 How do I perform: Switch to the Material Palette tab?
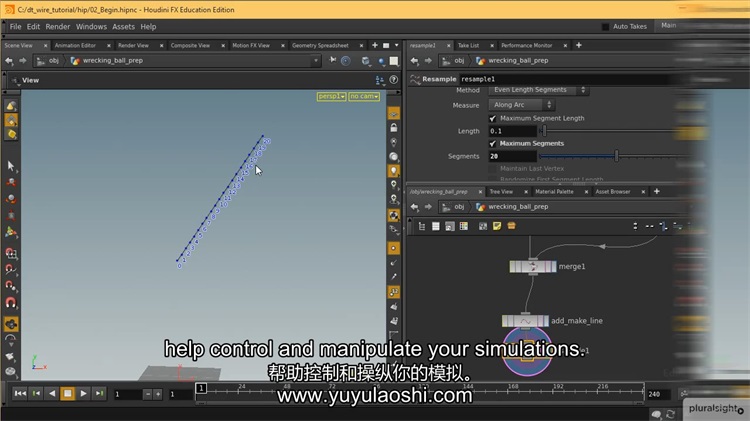(554, 192)
